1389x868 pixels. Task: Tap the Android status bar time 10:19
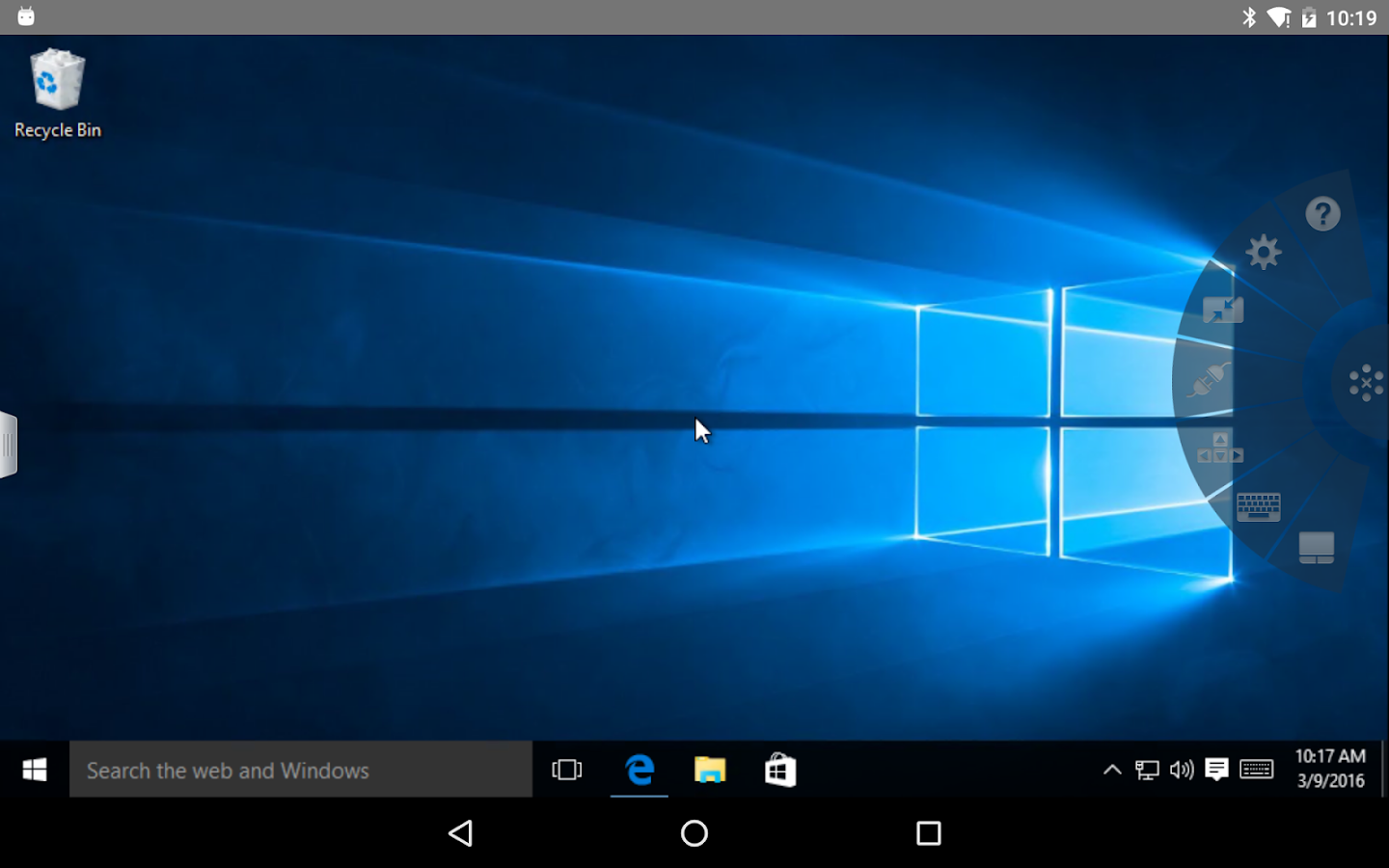point(1351,17)
